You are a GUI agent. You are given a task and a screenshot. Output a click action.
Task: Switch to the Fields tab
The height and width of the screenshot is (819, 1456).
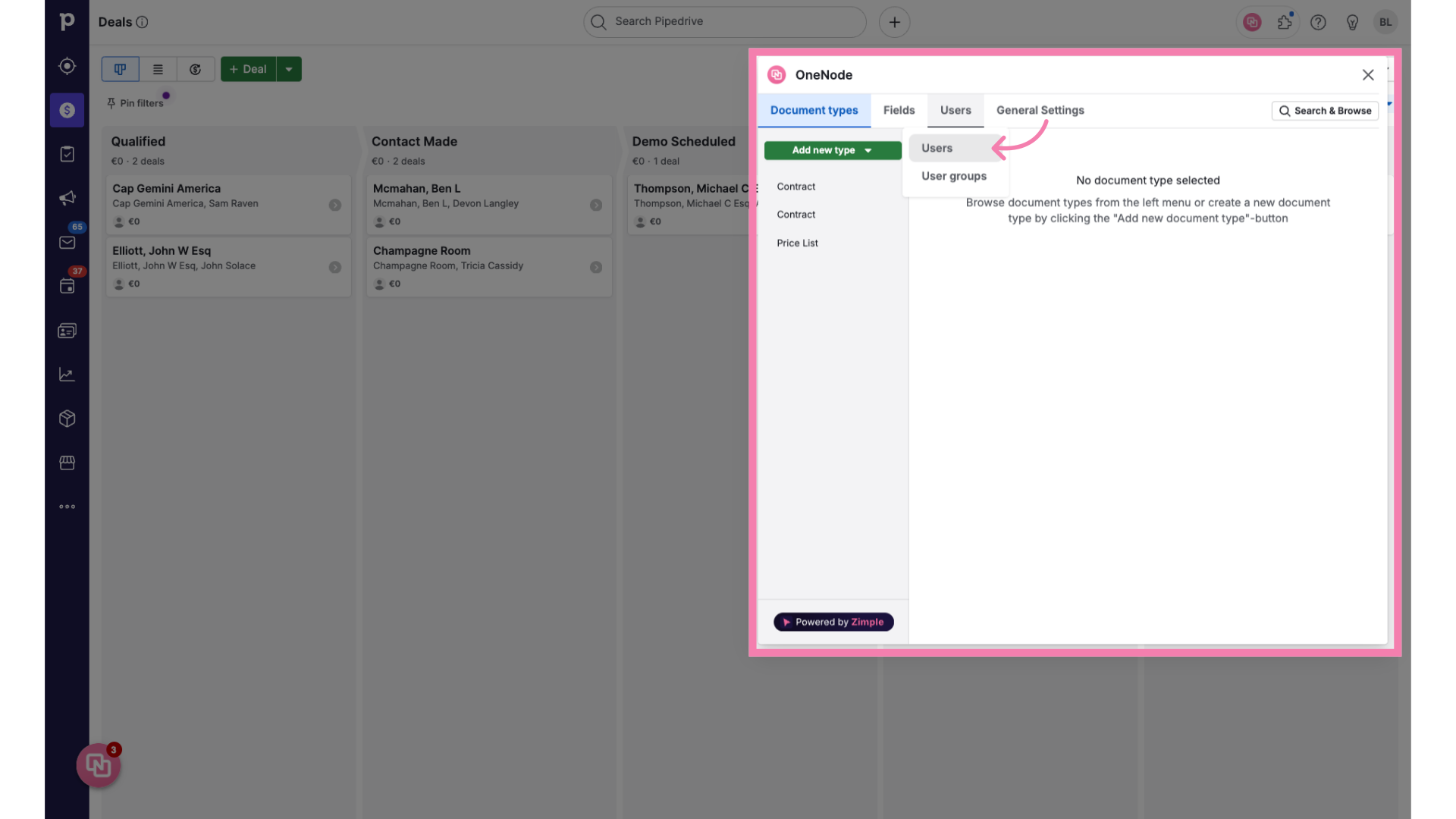point(898,110)
